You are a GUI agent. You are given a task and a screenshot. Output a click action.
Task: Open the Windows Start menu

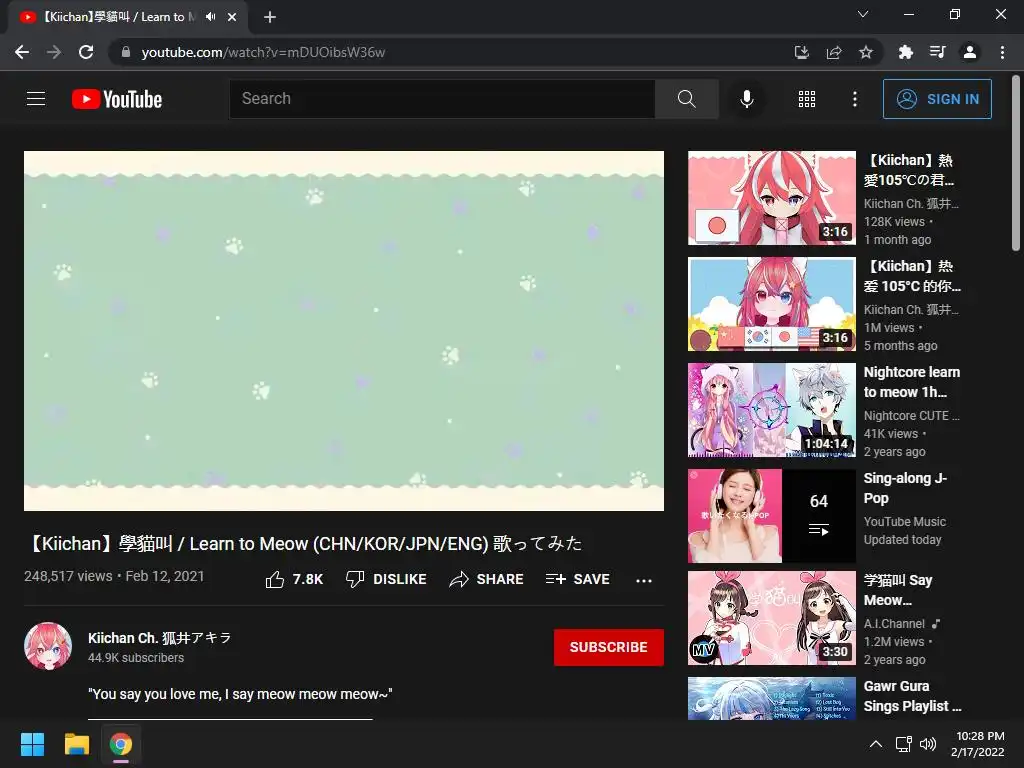tap(32, 744)
